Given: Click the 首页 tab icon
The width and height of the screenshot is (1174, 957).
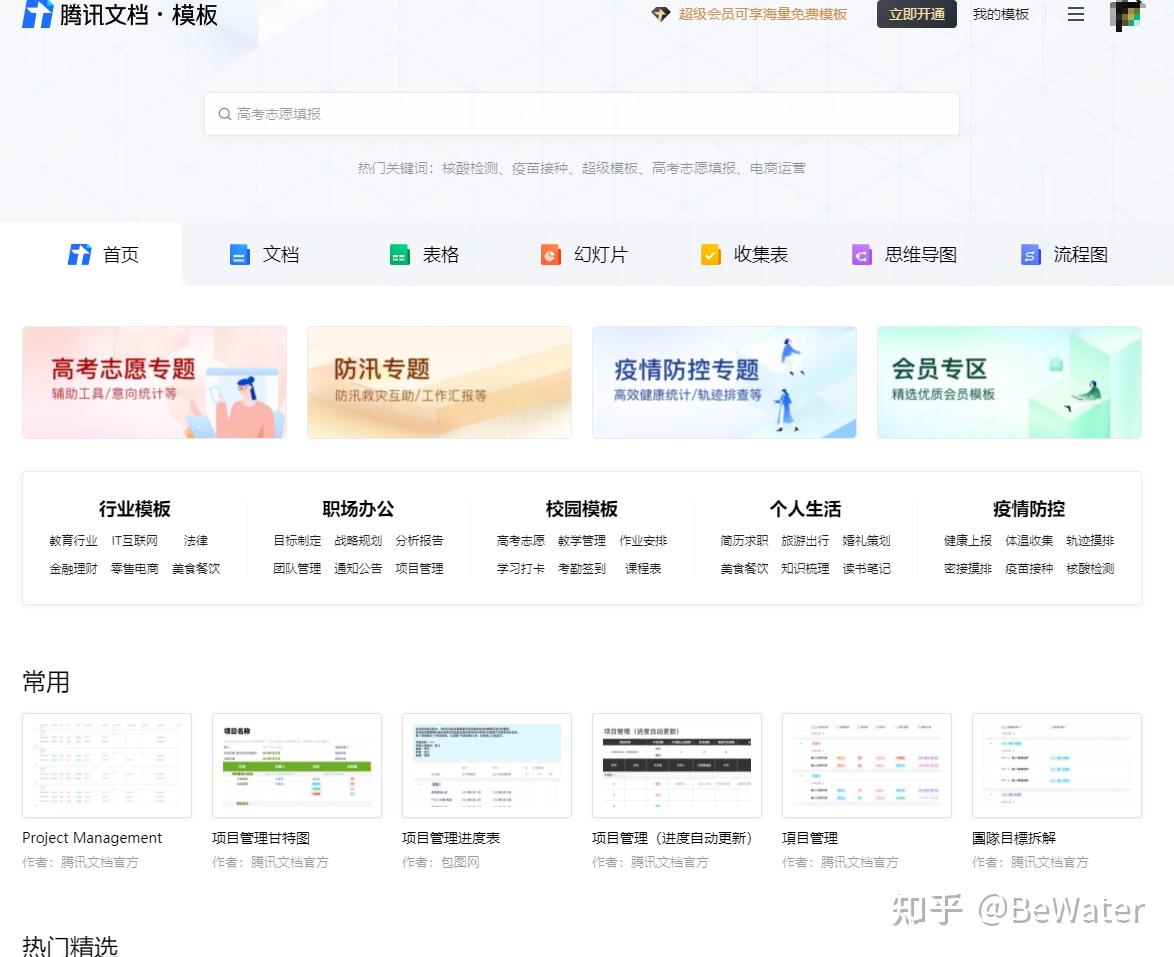Looking at the screenshot, I should coord(79,255).
